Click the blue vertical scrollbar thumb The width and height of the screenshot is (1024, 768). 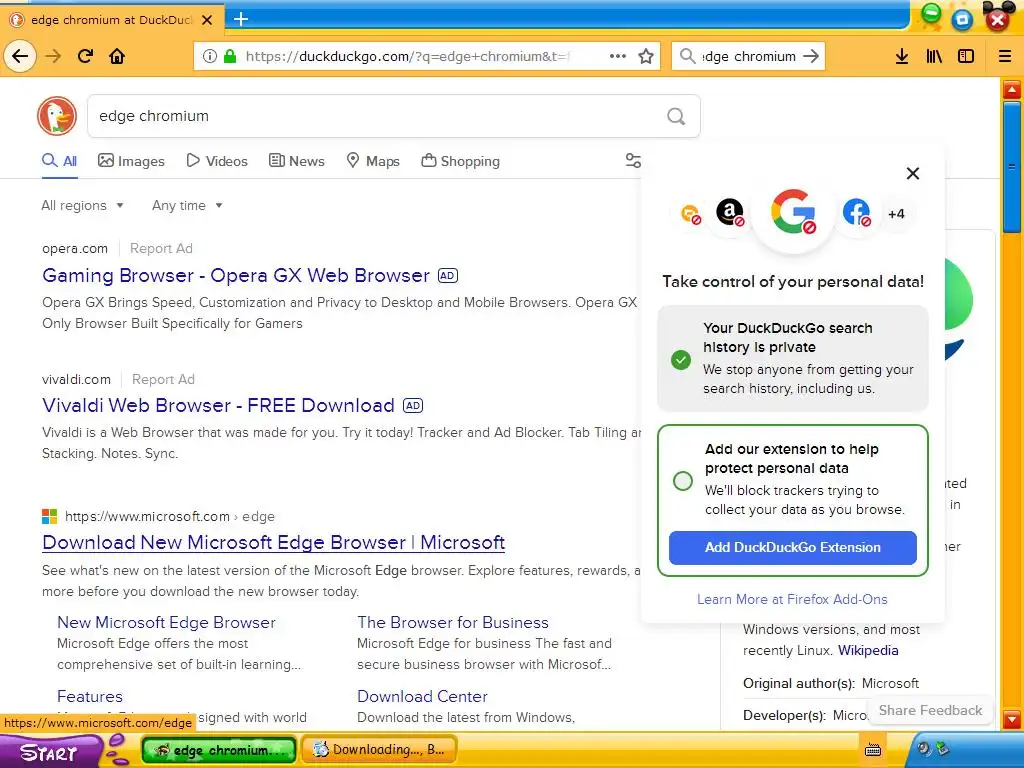(1012, 167)
